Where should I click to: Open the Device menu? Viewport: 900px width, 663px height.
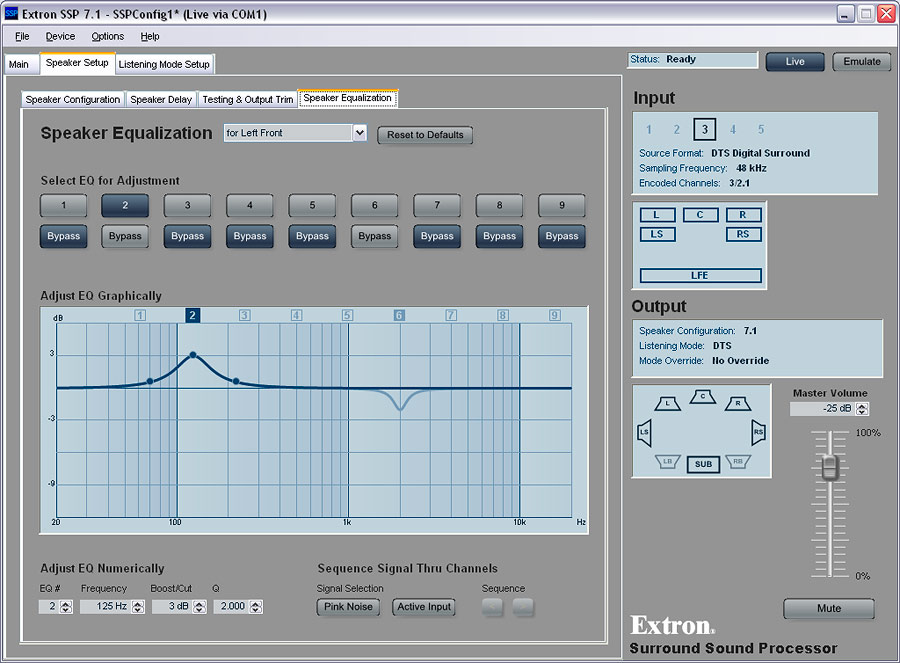pos(60,36)
